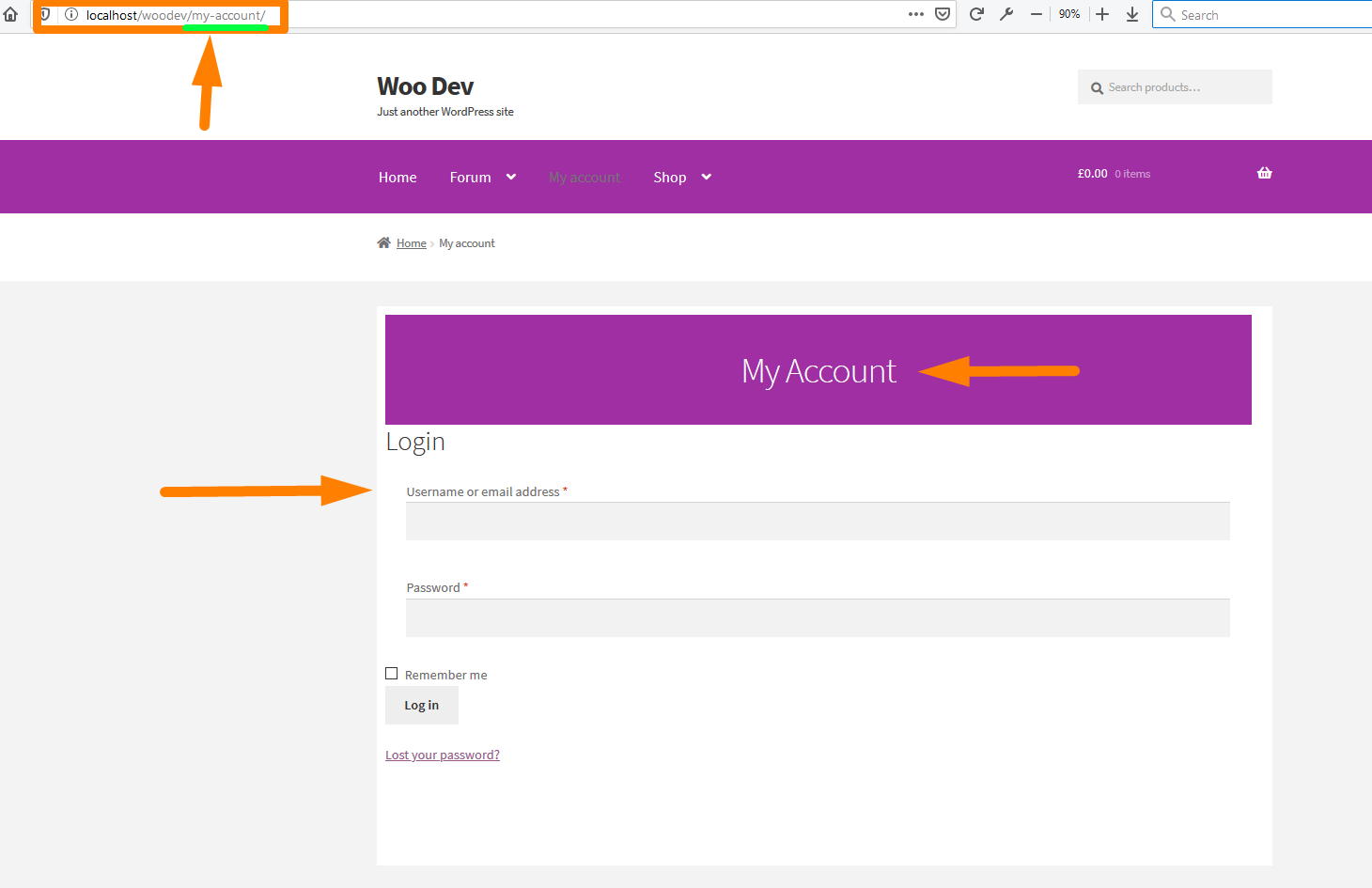Focus the browser Search box

[x=1262, y=14]
